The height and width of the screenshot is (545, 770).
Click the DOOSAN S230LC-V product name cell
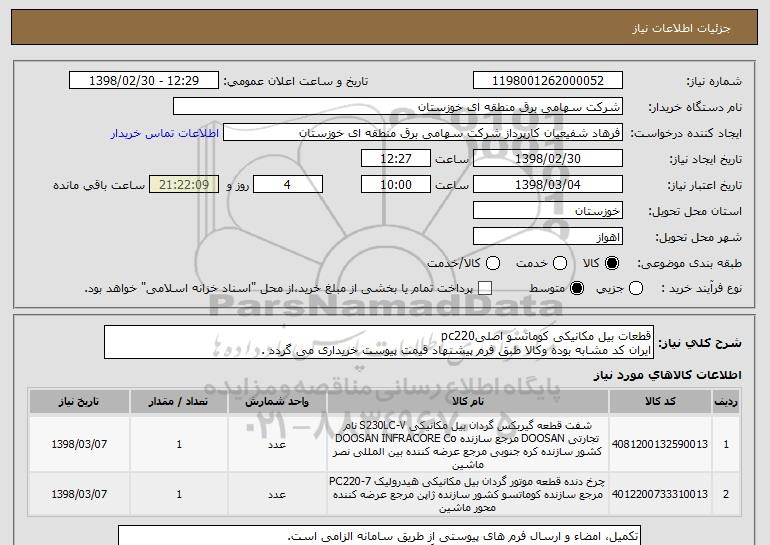(x=468, y=444)
